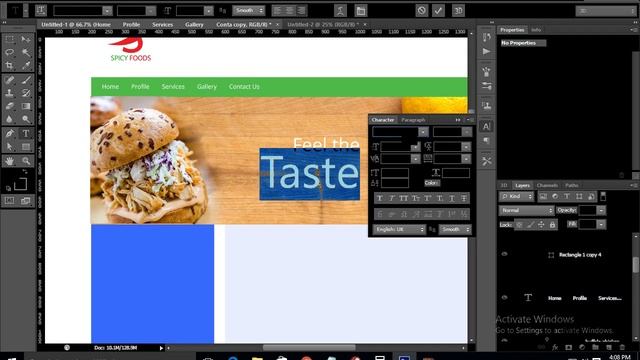This screenshot has width=640, height=360.
Task: Open font family dropdown in options bar
Action: 107,11
